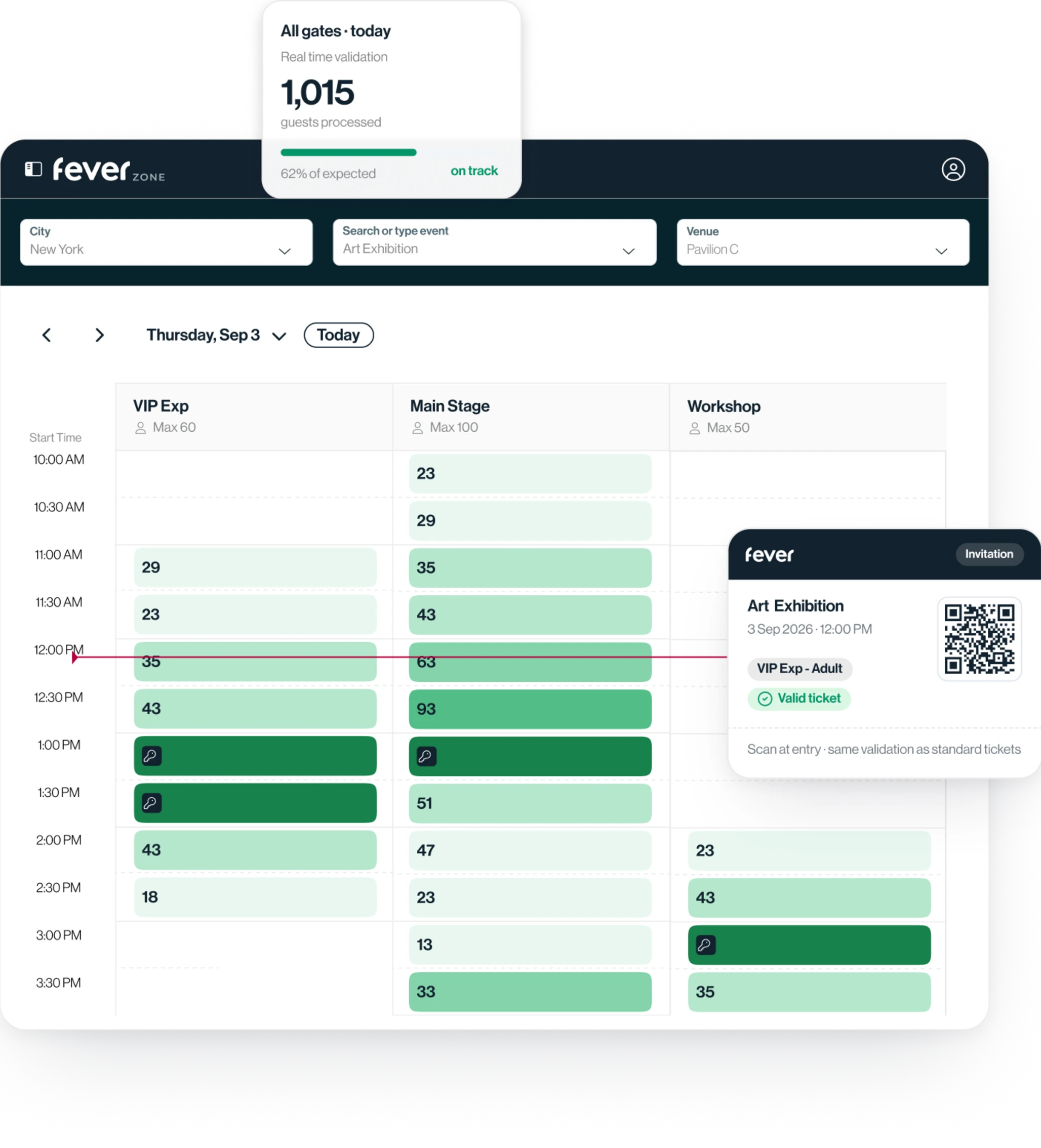Select the Main Stage column header
The width and height of the screenshot is (1041, 1148).
(x=531, y=417)
